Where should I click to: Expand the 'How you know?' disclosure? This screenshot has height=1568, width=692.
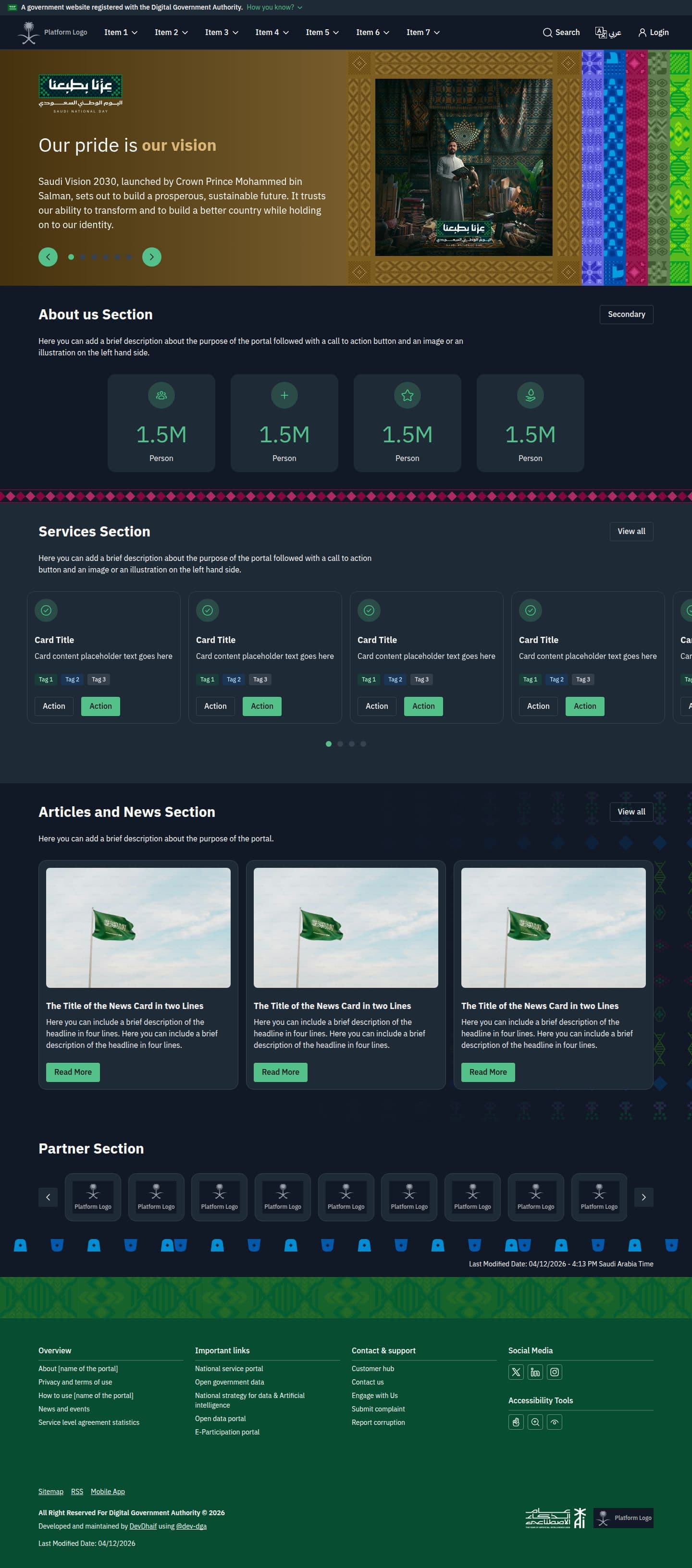(274, 7)
